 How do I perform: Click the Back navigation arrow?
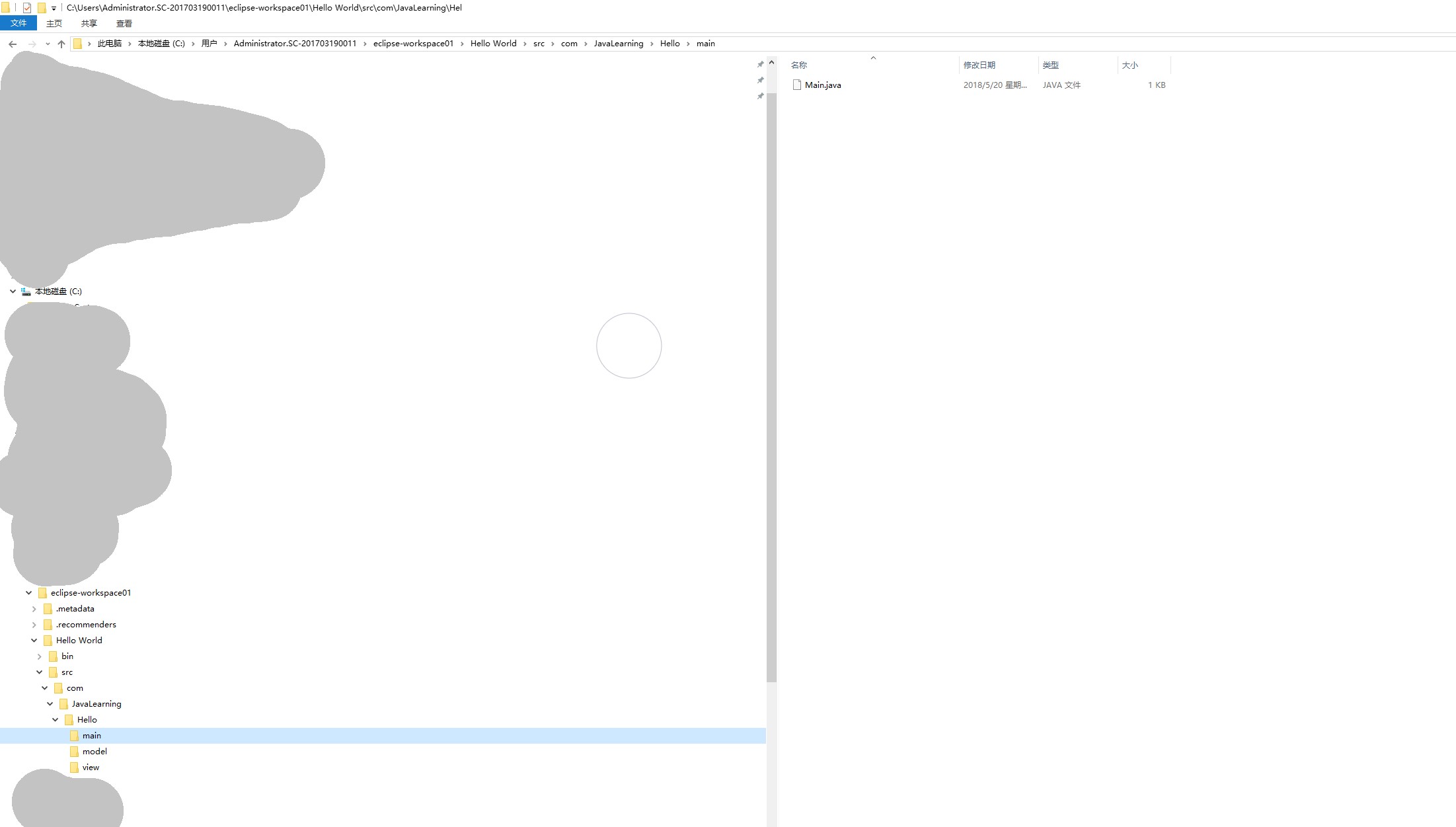tap(13, 44)
